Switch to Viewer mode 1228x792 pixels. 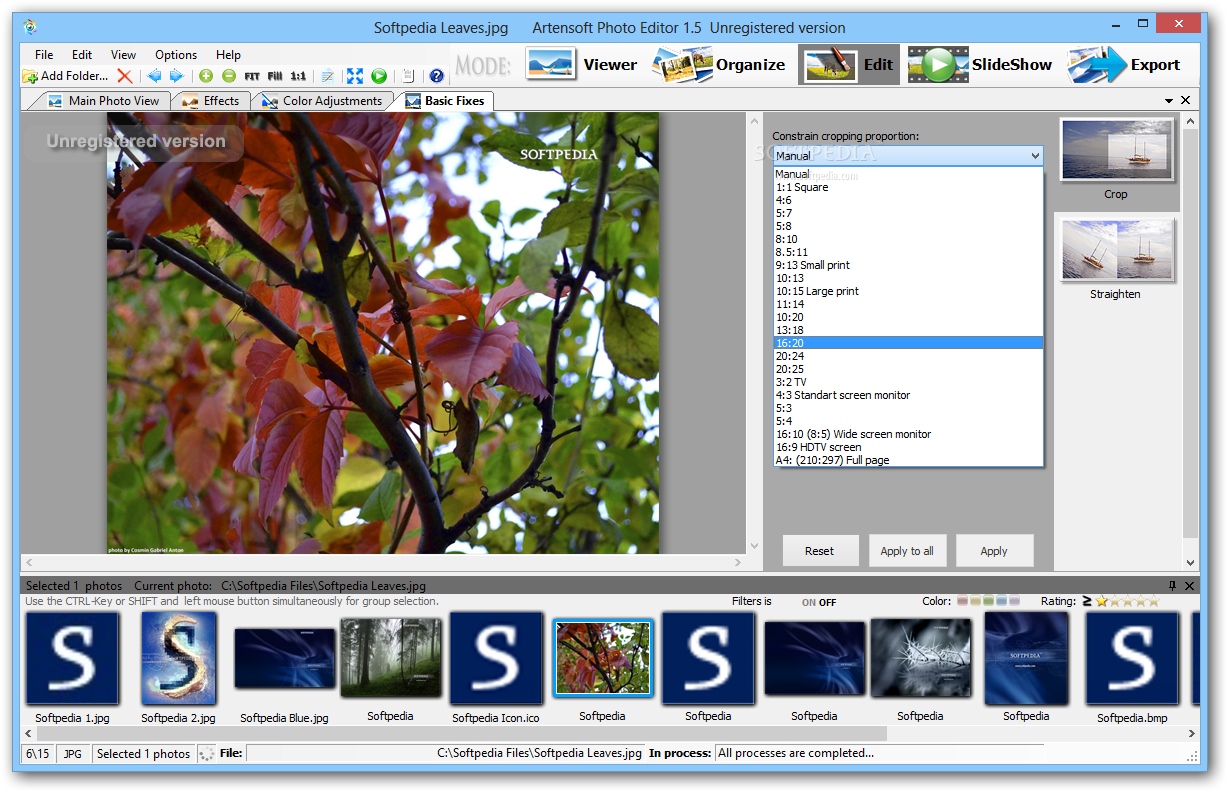coord(581,64)
